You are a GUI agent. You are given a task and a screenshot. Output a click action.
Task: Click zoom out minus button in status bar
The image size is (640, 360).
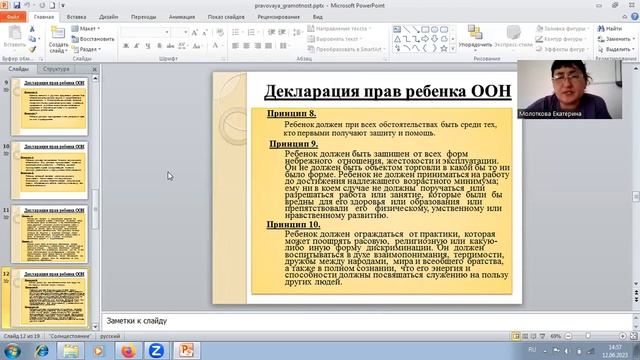coord(568,336)
